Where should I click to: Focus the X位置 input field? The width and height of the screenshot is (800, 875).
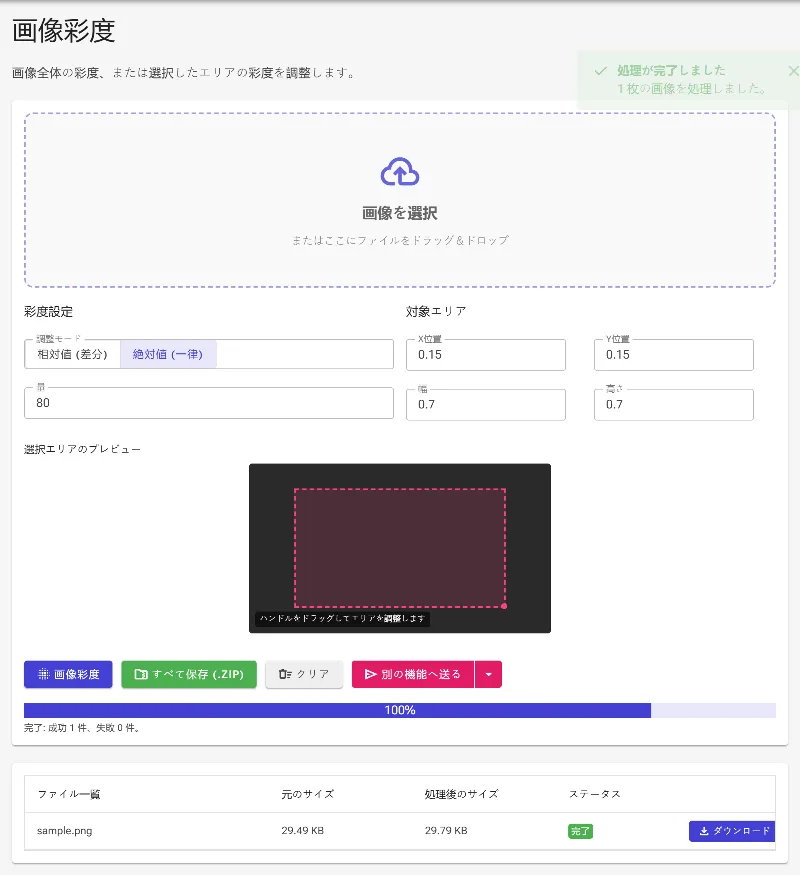click(485, 355)
